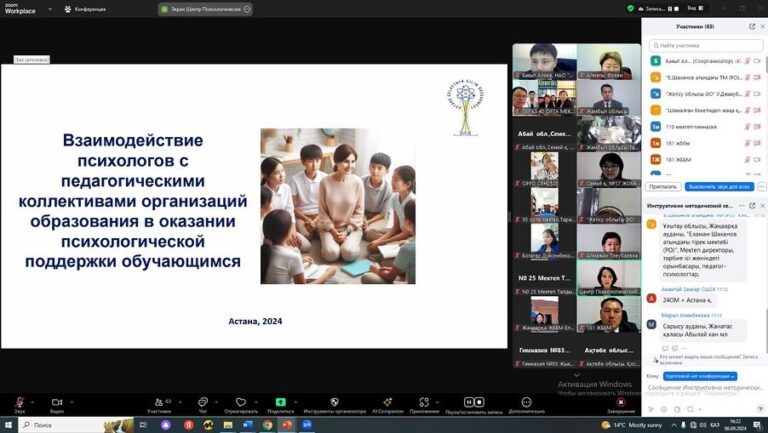Click the Пригласить invite button
Screen dimensions: 768x433
[663, 186]
